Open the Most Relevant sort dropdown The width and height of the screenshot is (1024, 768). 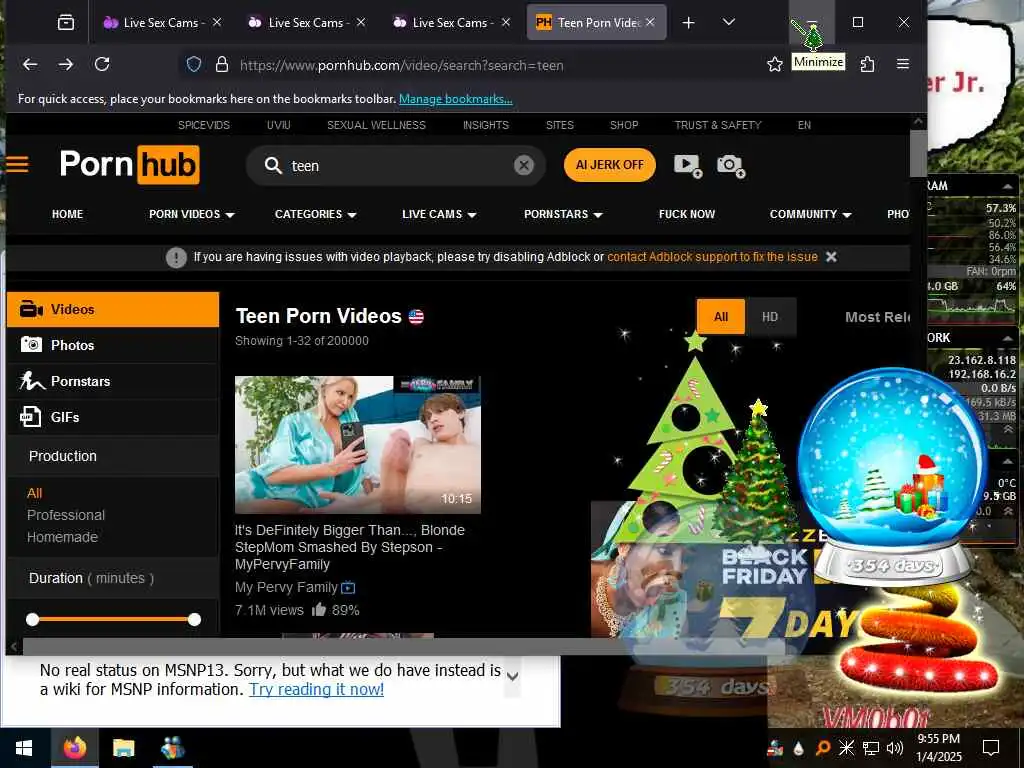click(x=877, y=317)
